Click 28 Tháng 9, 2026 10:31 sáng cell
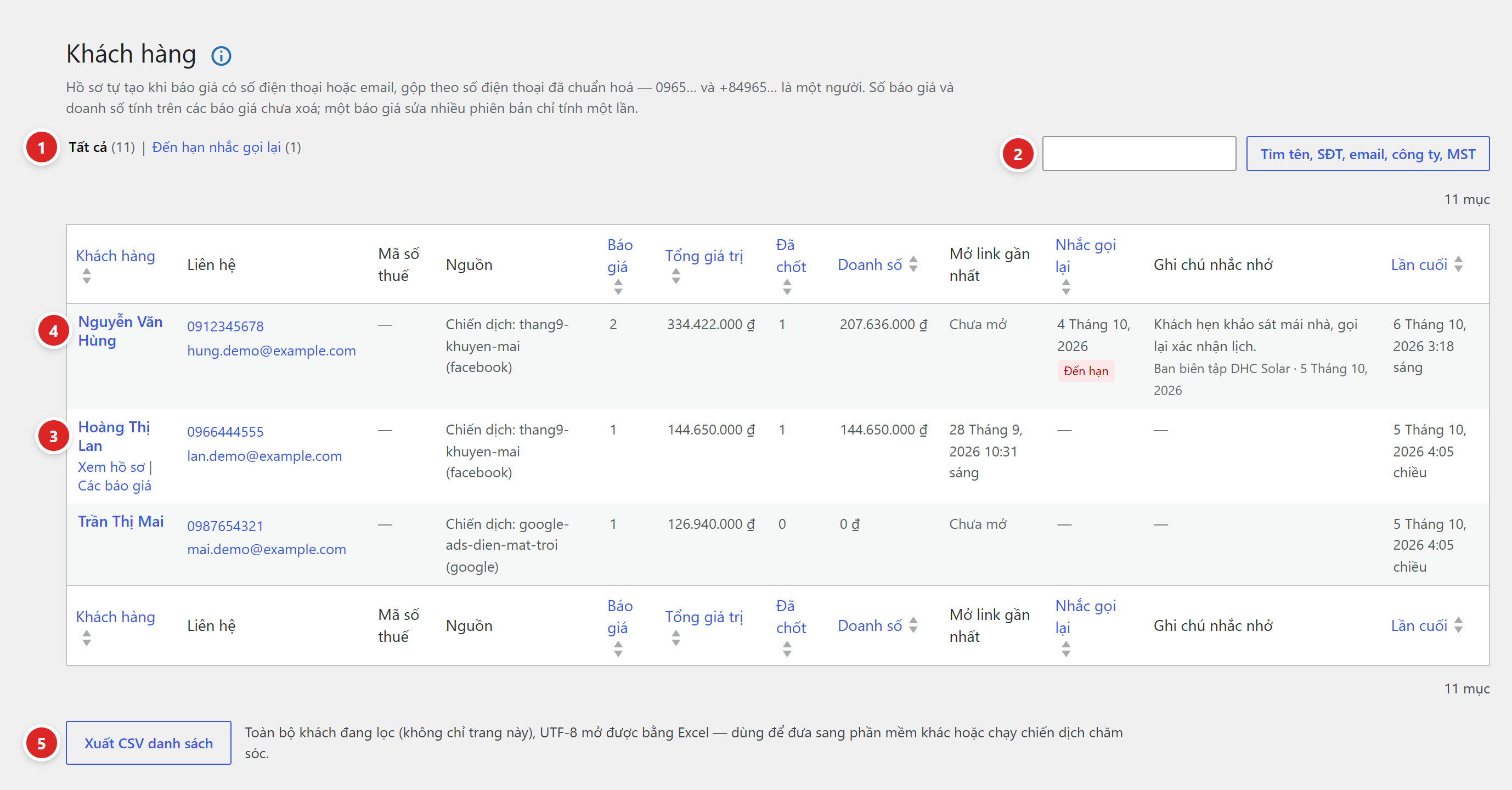Image resolution: width=1512 pixels, height=790 pixels. pos(985,452)
